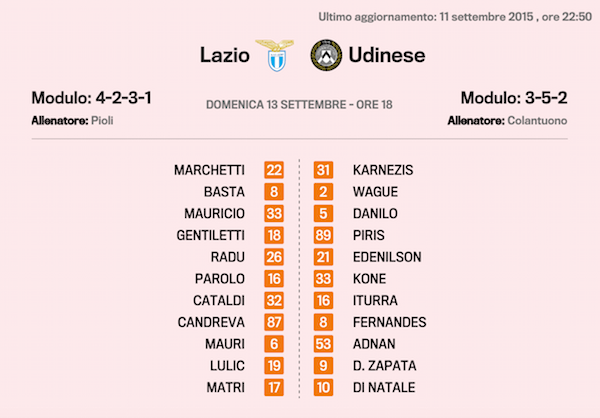Click Candreva's orange number 87 badge
Viewport: 600px width, 418px height.
pyautogui.click(x=274, y=322)
